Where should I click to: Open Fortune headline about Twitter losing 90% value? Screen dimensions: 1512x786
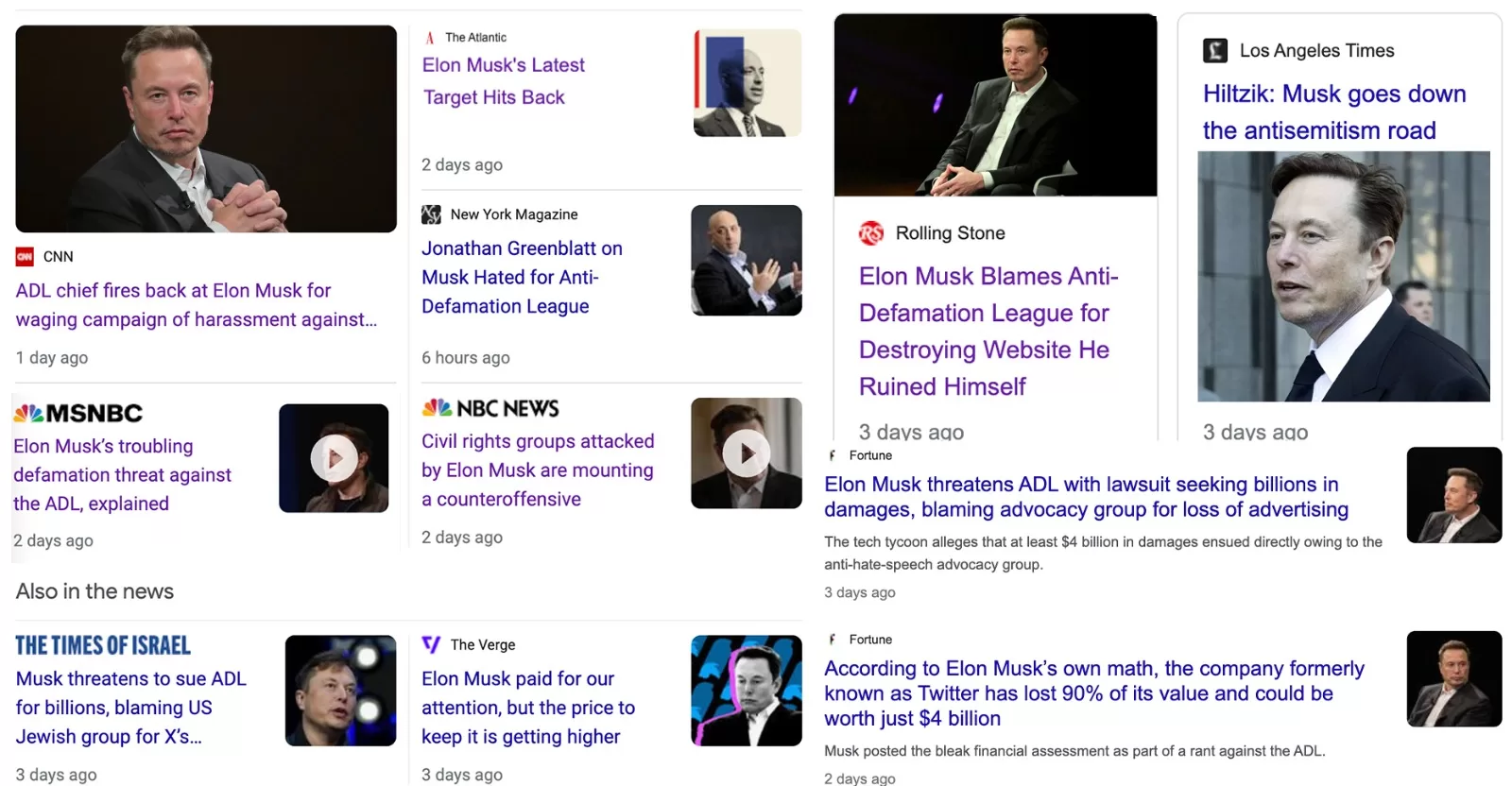pyautogui.click(x=1093, y=693)
